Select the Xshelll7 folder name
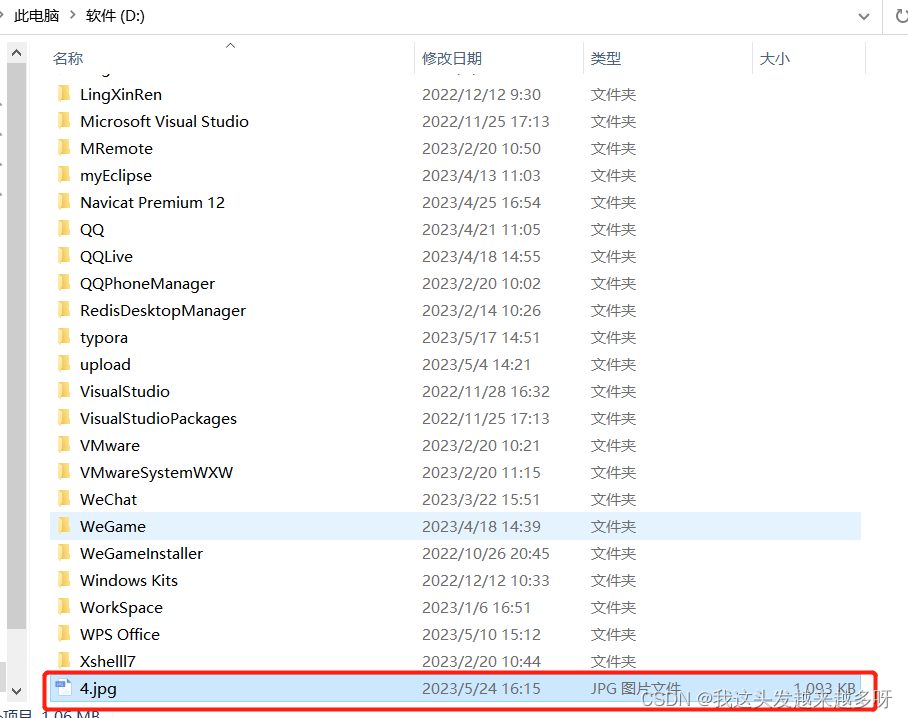 click(108, 662)
